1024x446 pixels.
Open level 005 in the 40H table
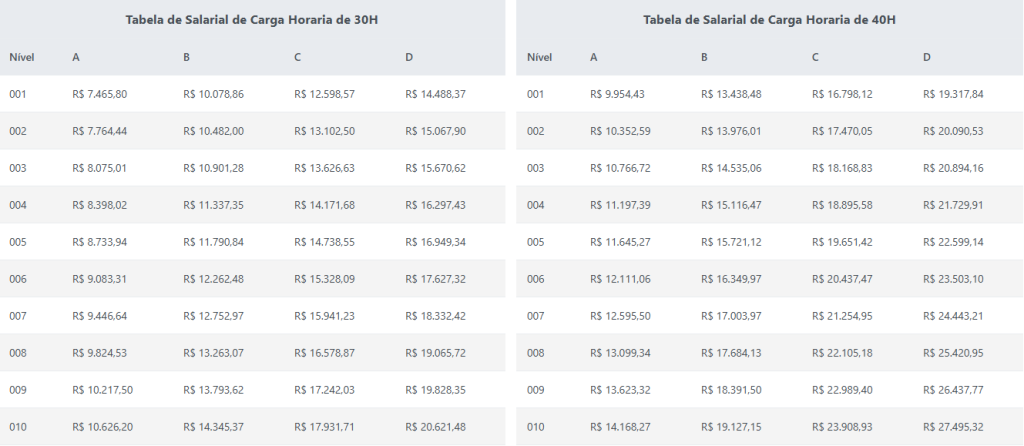click(535, 242)
